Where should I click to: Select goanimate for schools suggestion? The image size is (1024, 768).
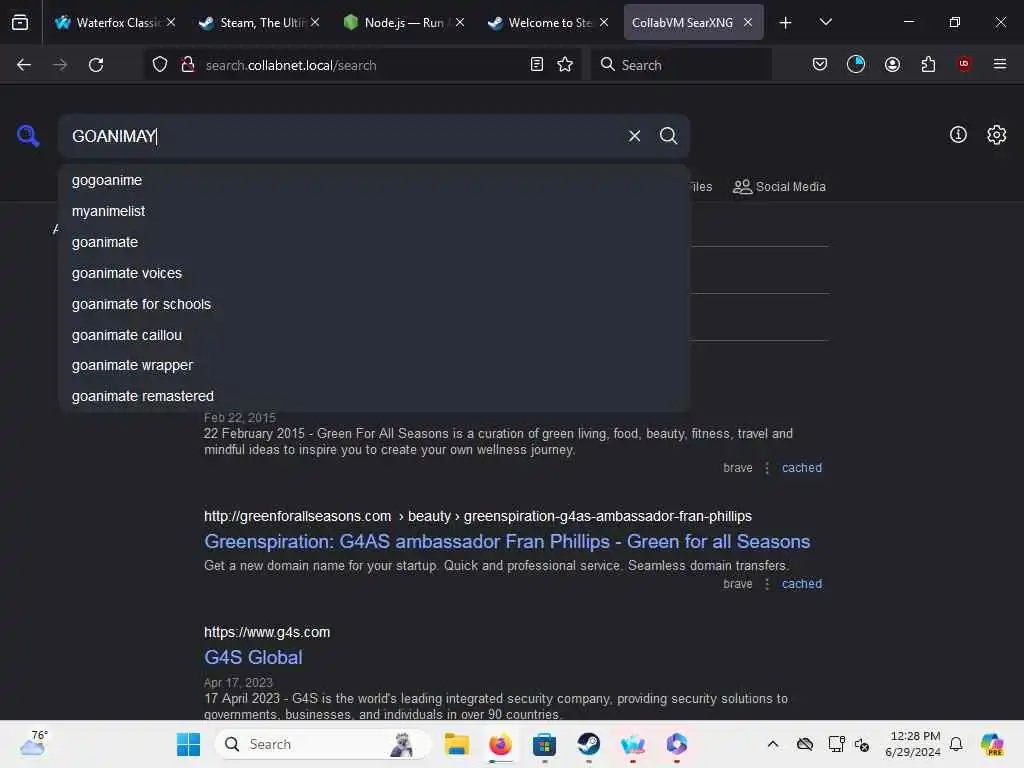(374, 304)
